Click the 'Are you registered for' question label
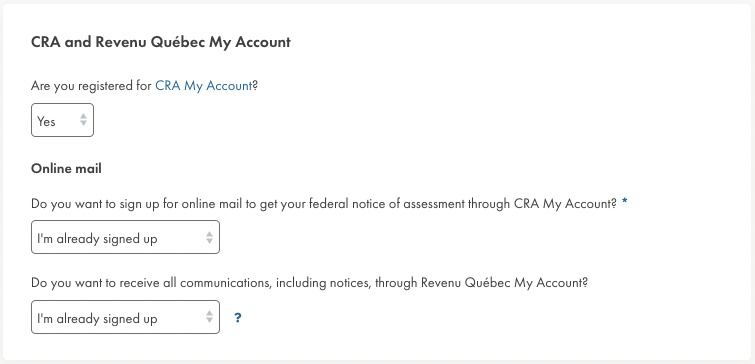This screenshot has width=755, height=364. (x=91, y=86)
